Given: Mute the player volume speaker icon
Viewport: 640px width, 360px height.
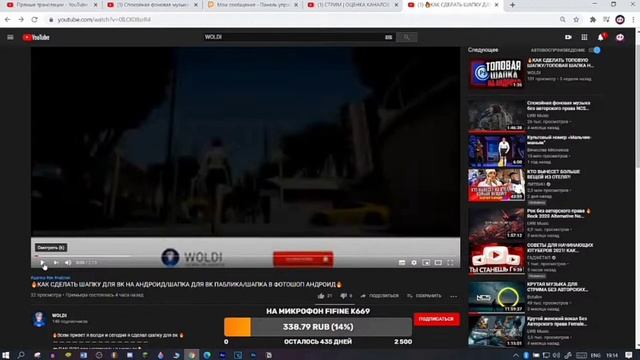Looking at the screenshot, I should 68,262.
